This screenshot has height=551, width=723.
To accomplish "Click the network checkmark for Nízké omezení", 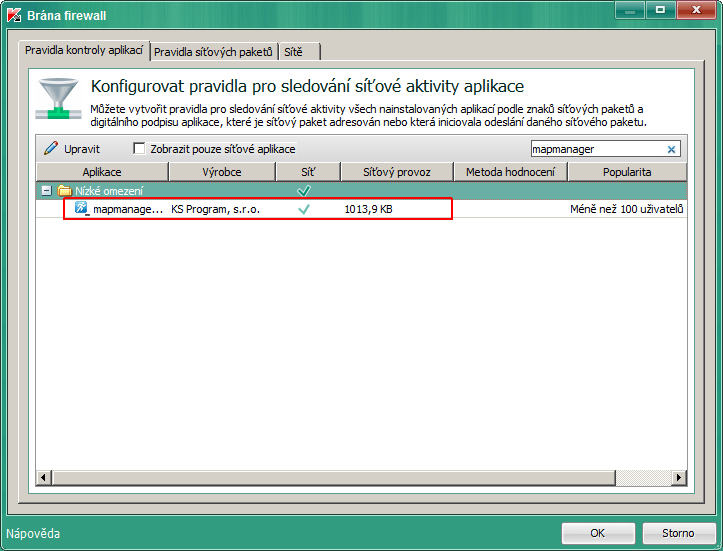I will (304, 190).
